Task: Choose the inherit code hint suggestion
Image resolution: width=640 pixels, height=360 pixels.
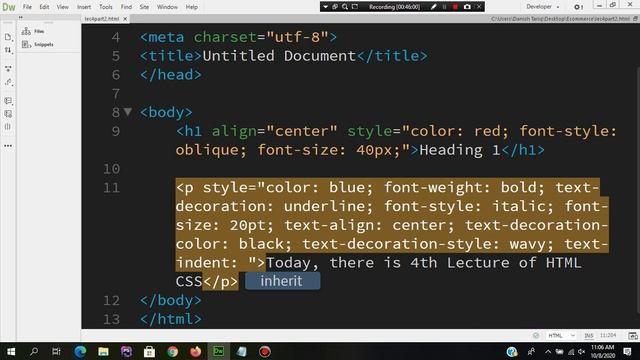Action: click(x=282, y=281)
